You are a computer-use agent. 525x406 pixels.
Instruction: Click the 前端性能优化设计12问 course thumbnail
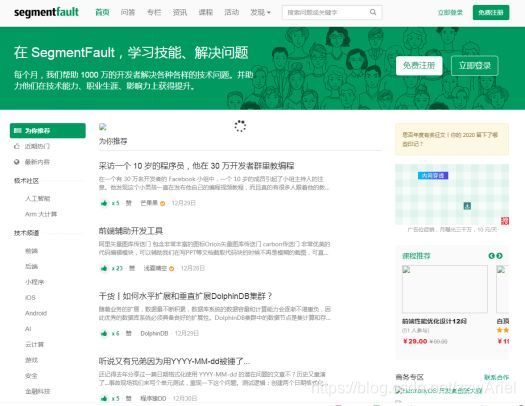(x=445, y=289)
